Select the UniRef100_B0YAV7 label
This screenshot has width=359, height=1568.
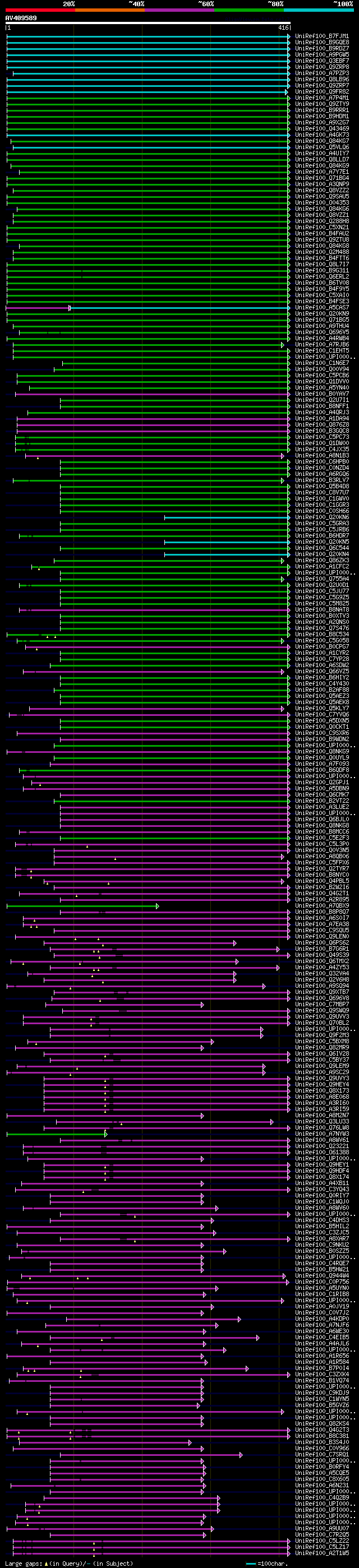coord(323,394)
